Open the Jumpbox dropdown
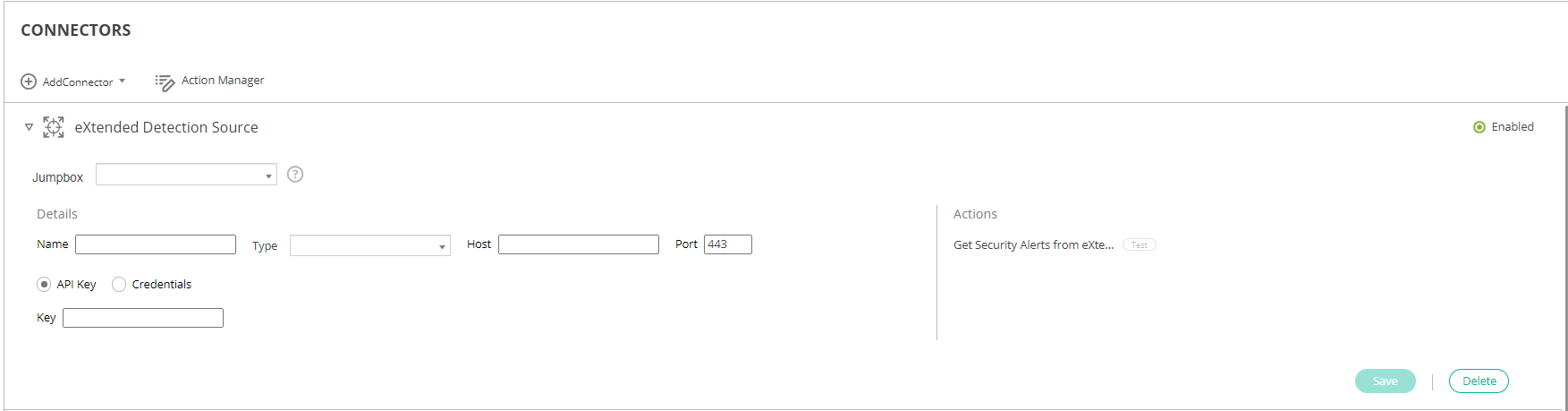1568x411 pixels. point(186,175)
